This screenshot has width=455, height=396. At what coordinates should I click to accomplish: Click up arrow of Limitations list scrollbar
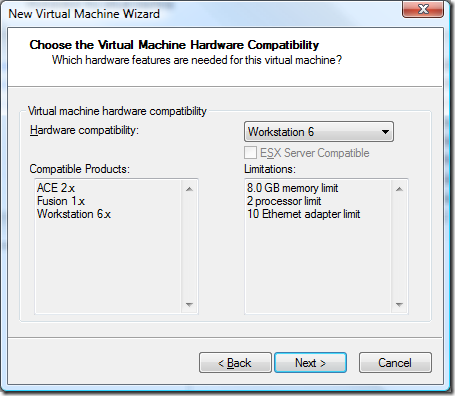pos(399,189)
